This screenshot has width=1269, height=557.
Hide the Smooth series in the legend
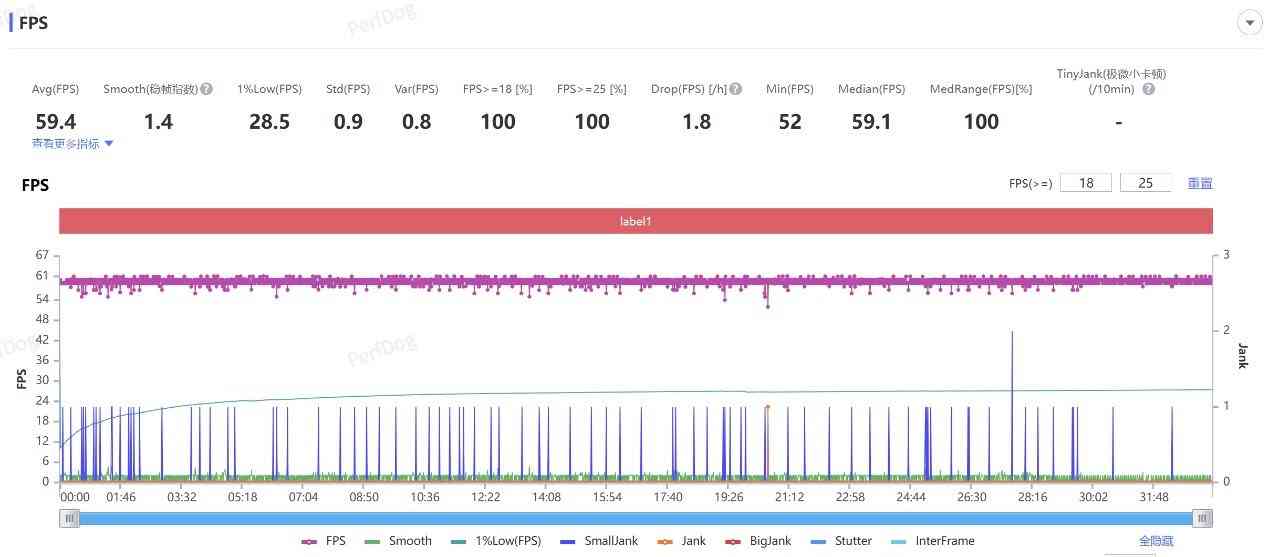click(x=399, y=541)
